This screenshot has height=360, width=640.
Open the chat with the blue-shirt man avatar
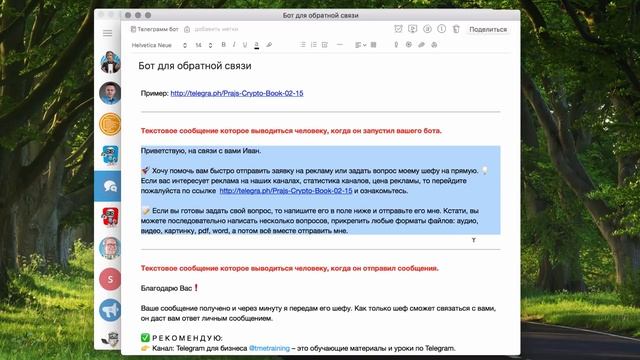coord(110,93)
